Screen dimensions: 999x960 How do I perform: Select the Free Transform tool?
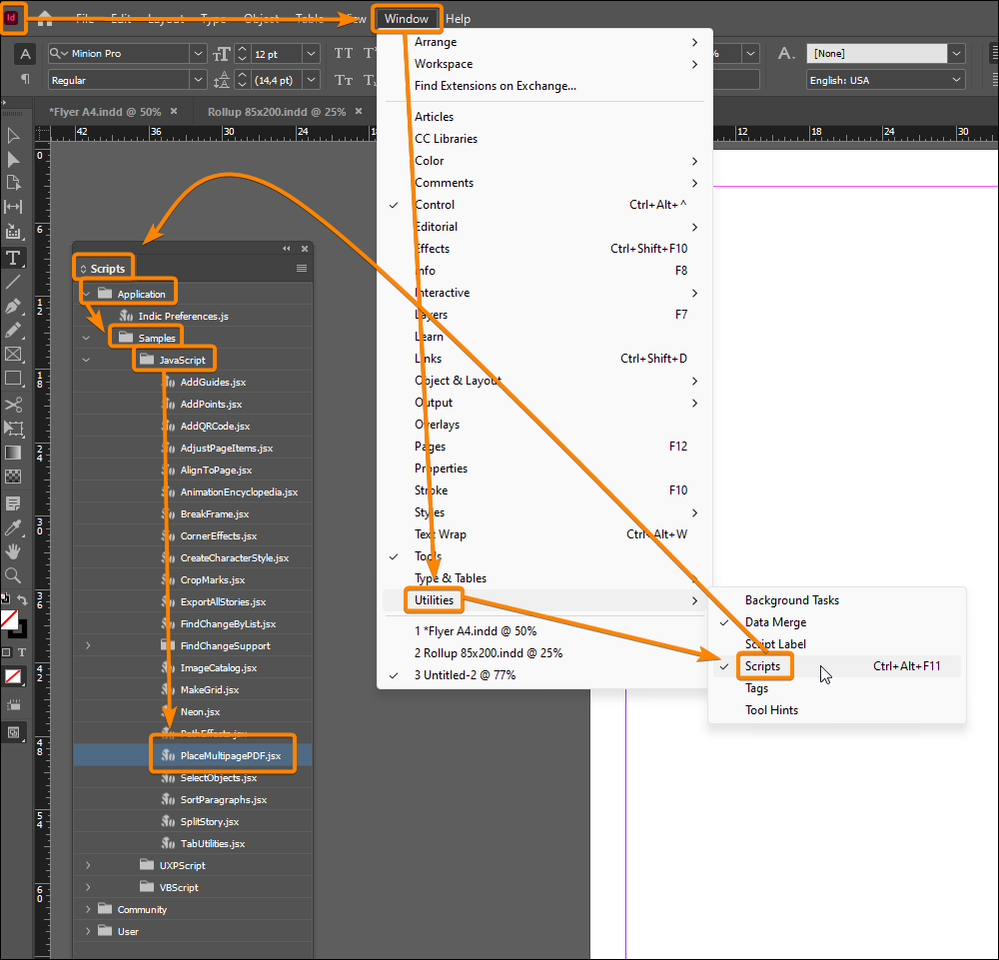coord(13,428)
